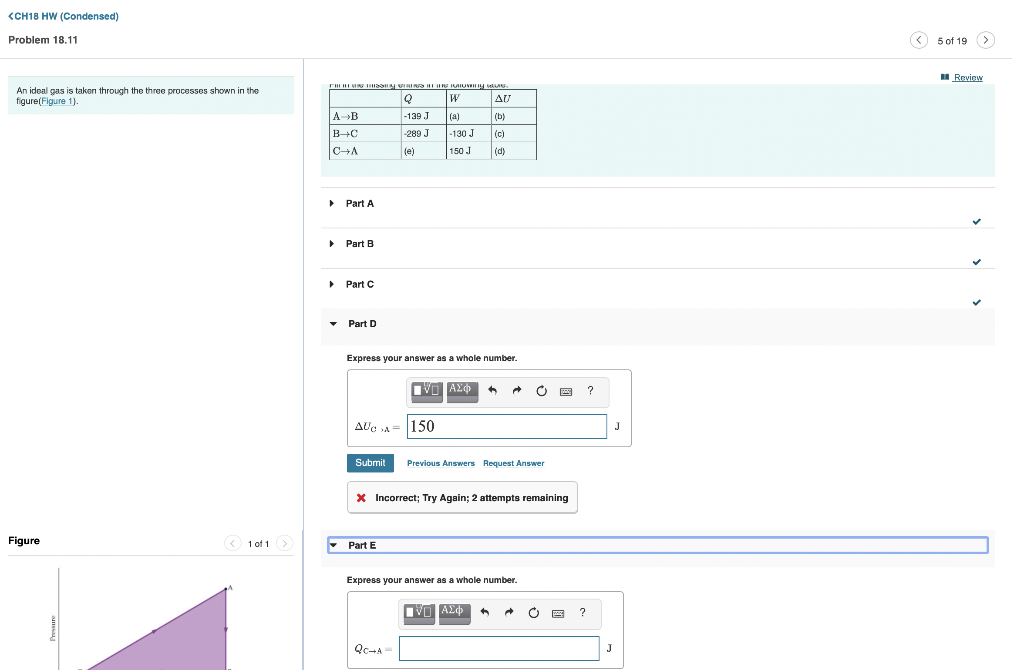The height and width of the screenshot is (670, 1024).
Task: Click redo arrow in Part D toolbar
Action: [x=517, y=391]
